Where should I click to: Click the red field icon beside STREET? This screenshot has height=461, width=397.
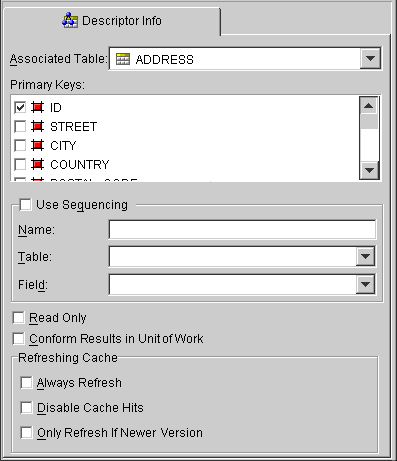coord(37,126)
